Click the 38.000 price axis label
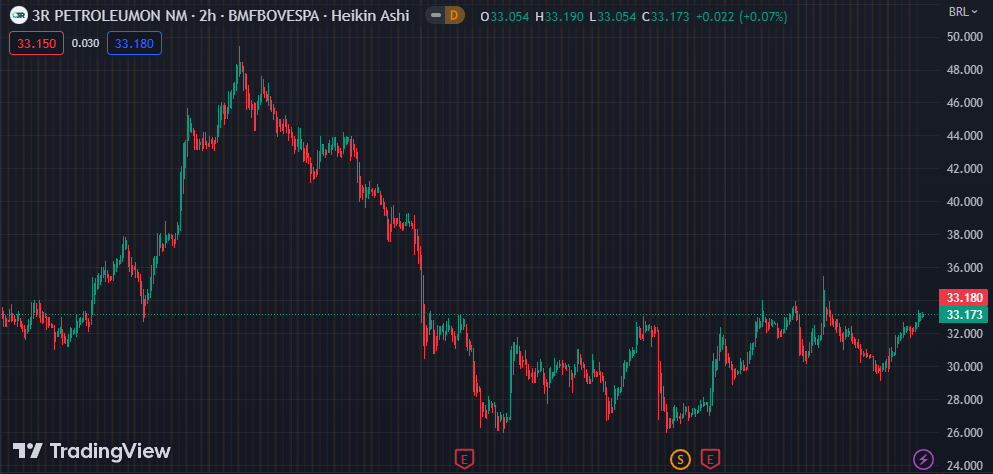Viewport: 993px width, 474px height. point(964,234)
